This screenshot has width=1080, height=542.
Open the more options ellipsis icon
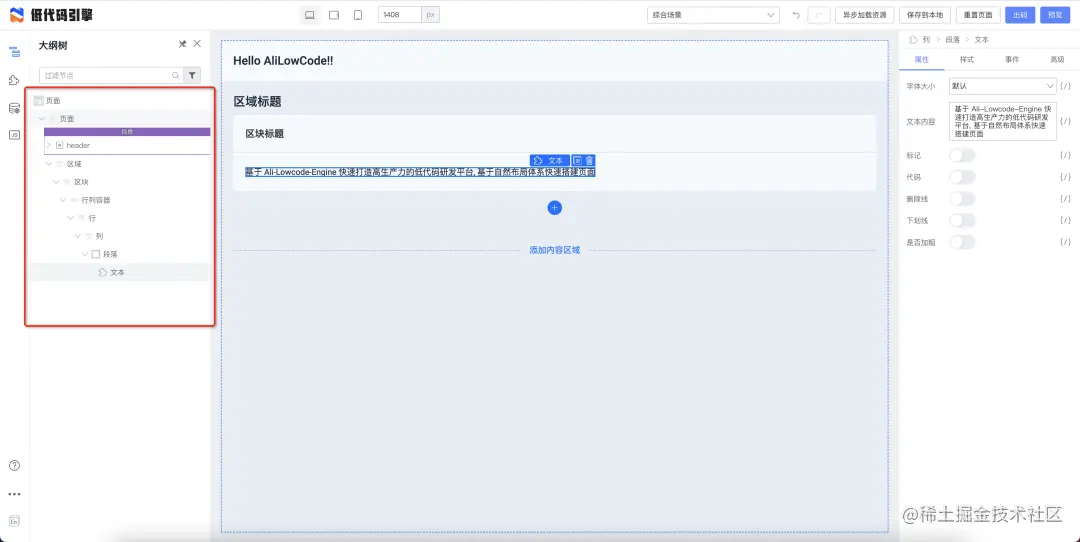pos(14,494)
